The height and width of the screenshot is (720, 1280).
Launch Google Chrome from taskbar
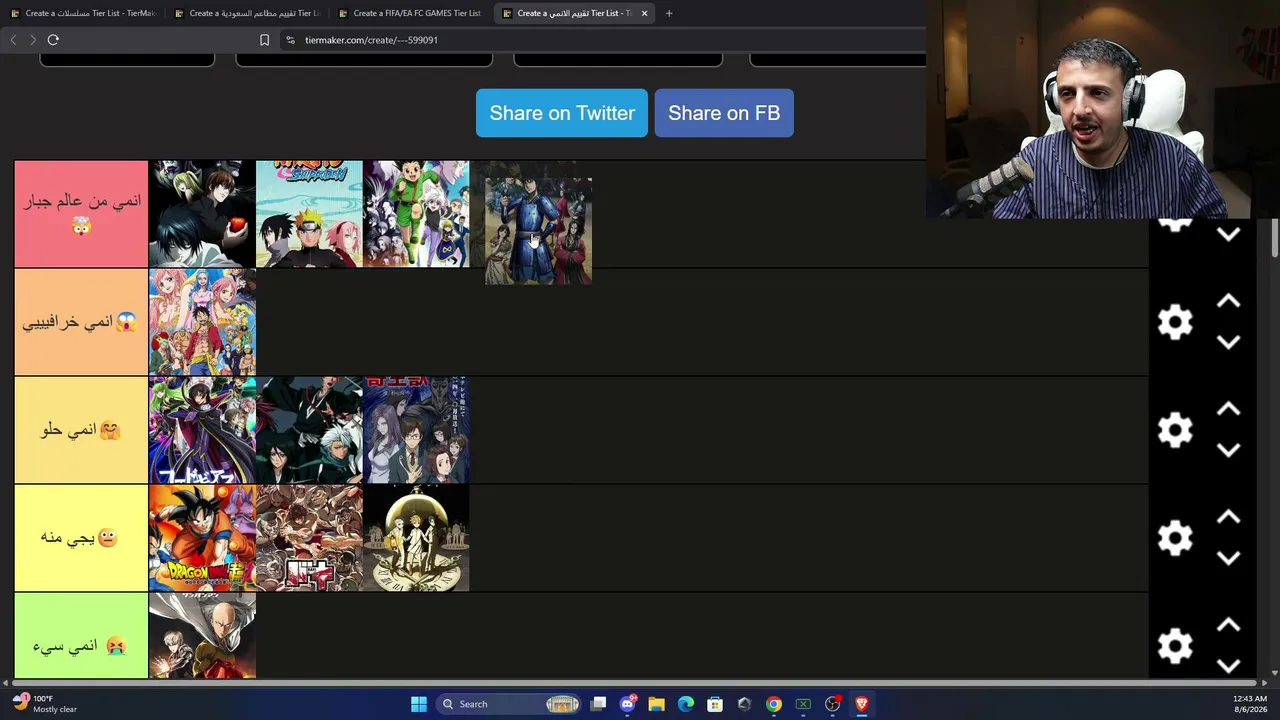pyautogui.click(x=774, y=704)
